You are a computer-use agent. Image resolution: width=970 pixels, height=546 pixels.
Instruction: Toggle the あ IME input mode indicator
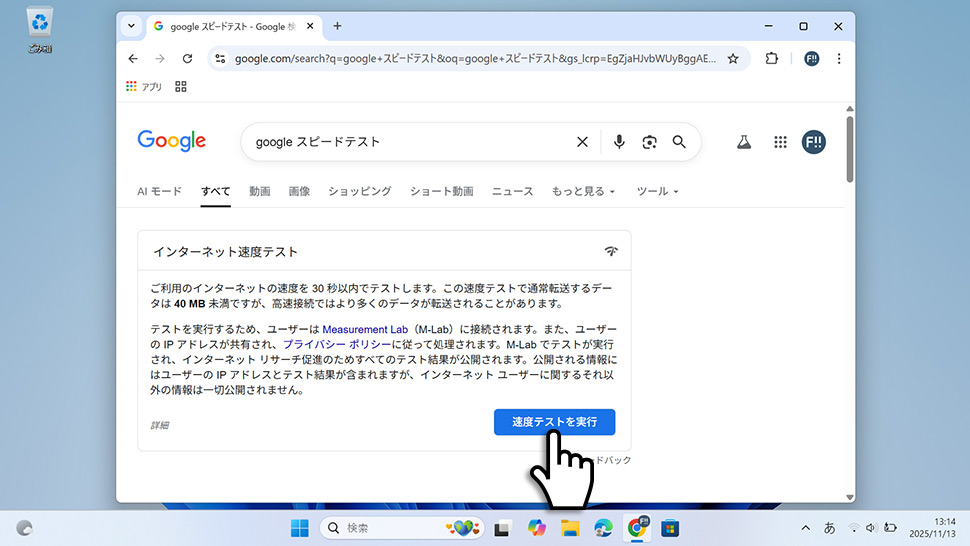click(830, 528)
